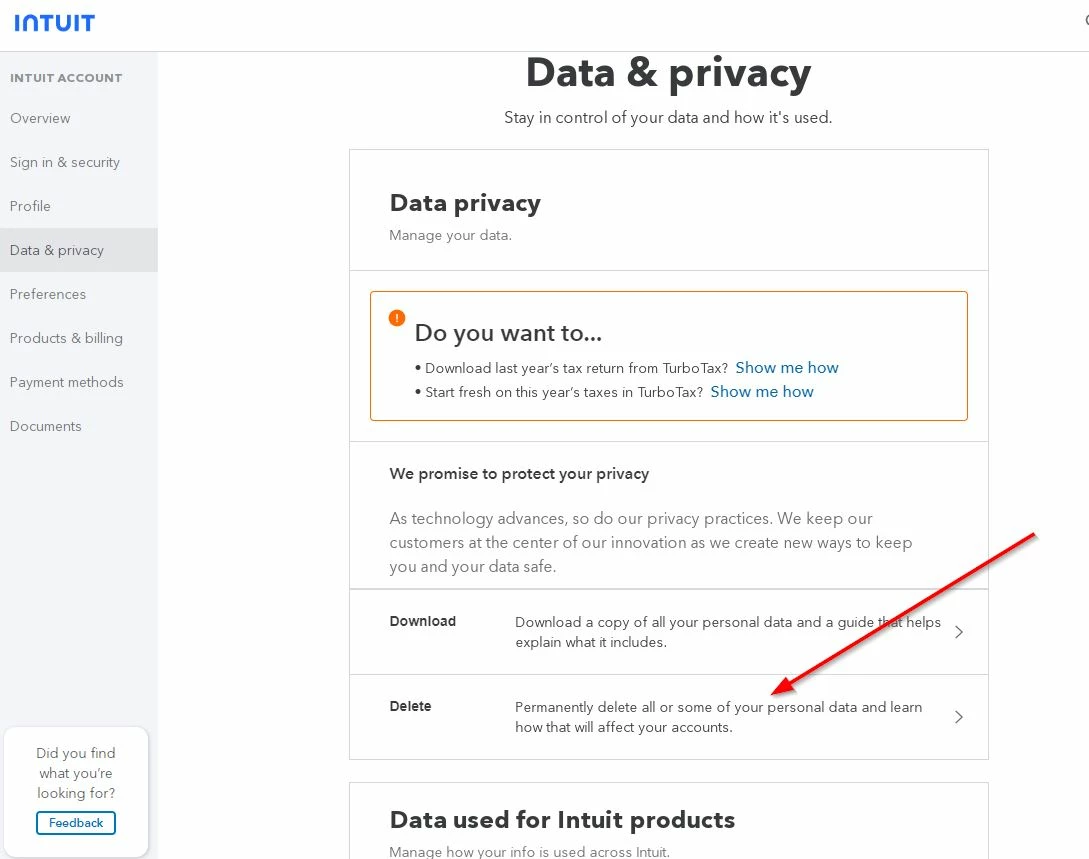Navigate to Products & billing
The height and width of the screenshot is (859, 1089).
point(66,338)
